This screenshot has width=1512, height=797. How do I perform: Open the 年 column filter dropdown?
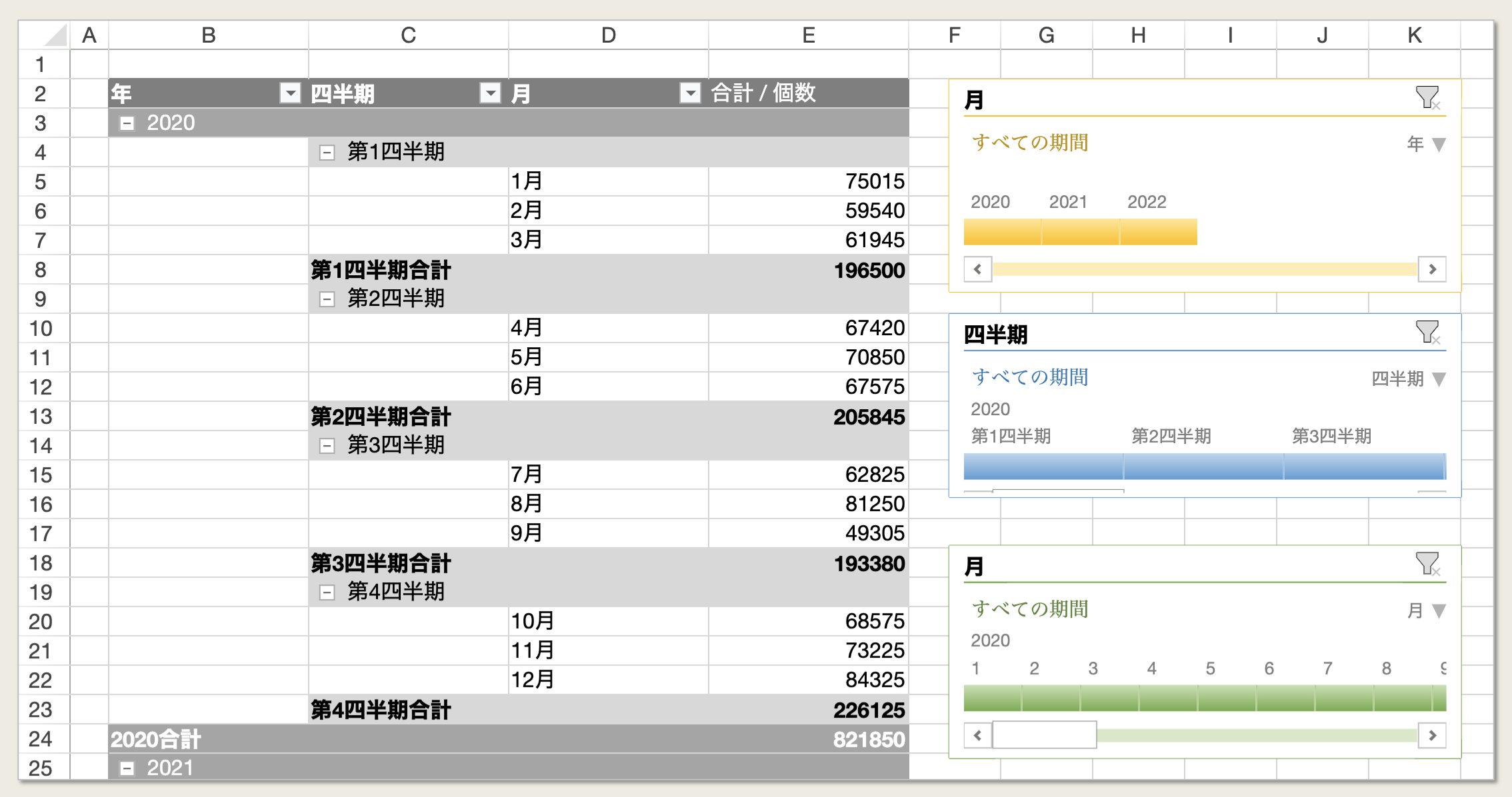tap(290, 93)
